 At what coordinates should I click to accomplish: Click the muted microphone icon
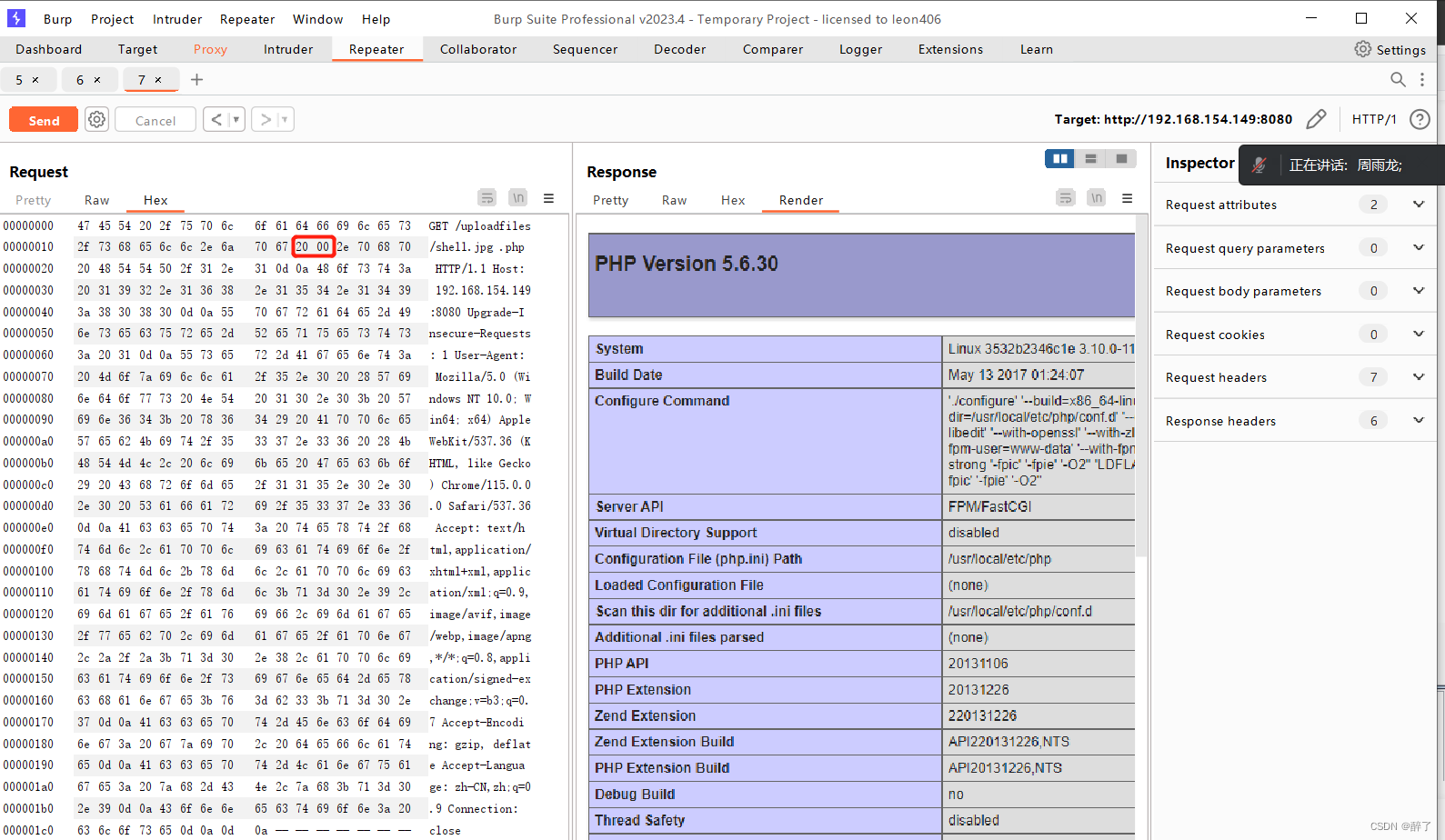click(x=1259, y=165)
